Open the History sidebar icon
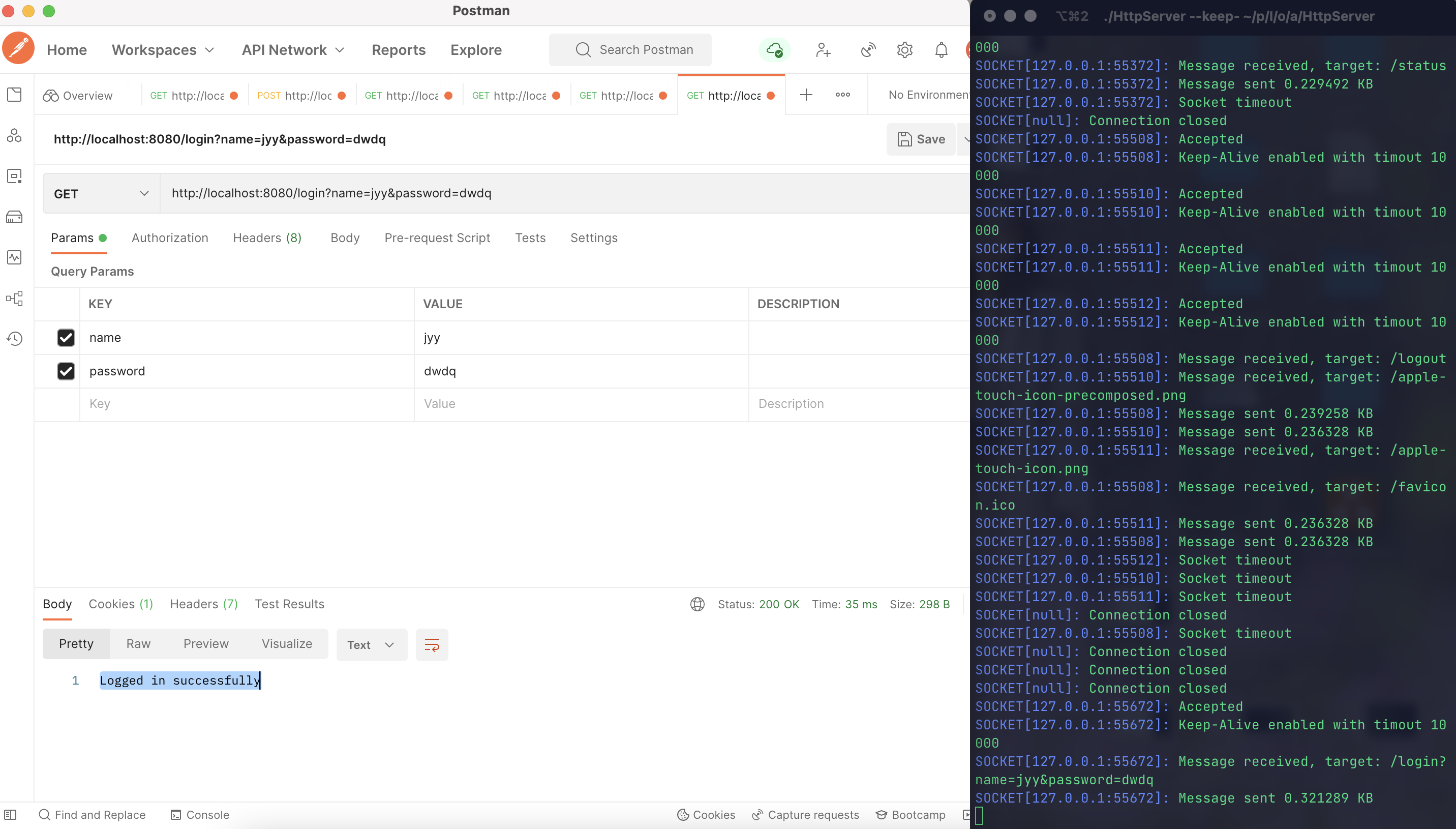Image resolution: width=1456 pixels, height=829 pixels. (x=15, y=339)
